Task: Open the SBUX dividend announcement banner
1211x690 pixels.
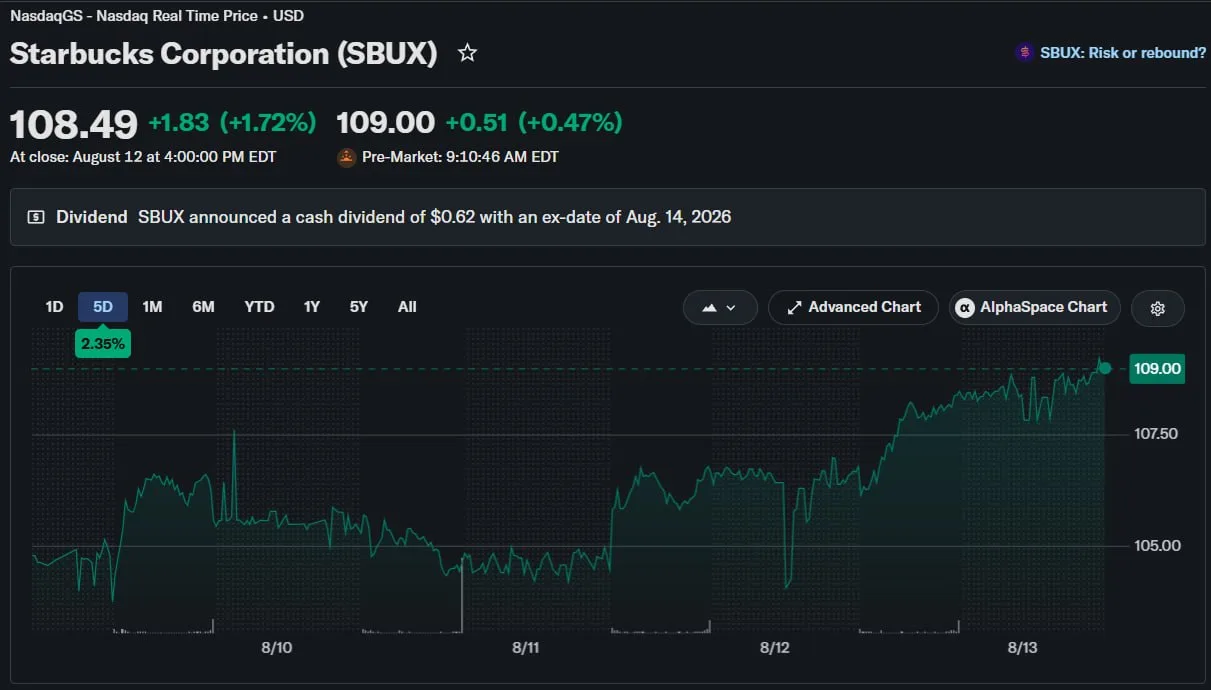Action: [x=607, y=217]
